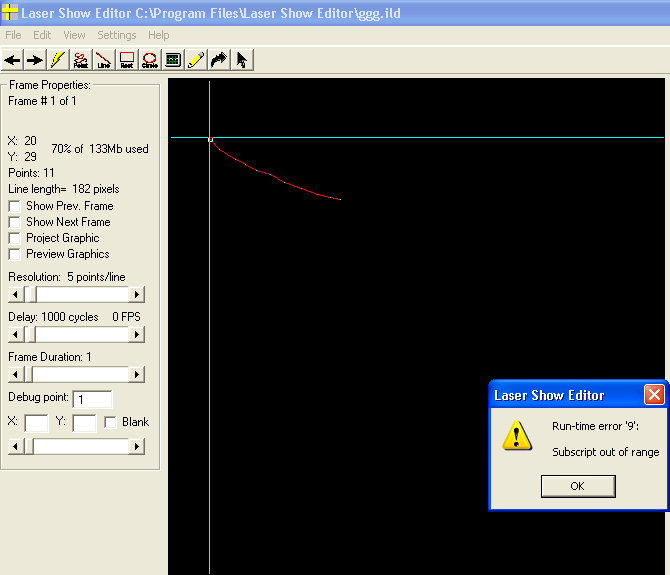The height and width of the screenshot is (575, 670).
Task: Open the Edit menu
Action: (x=42, y=35)
